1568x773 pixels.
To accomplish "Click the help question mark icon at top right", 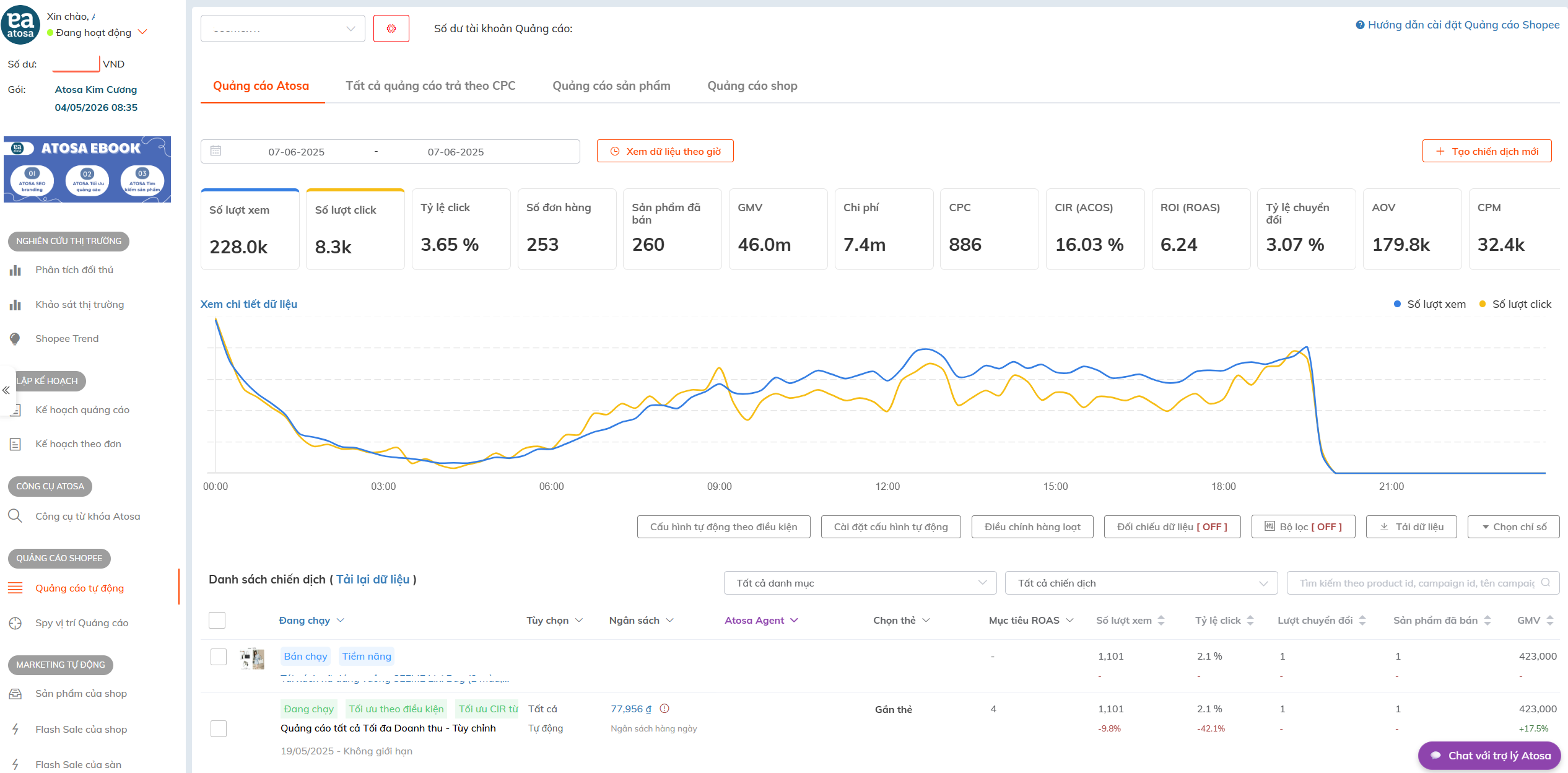I will click(1360, 25).
